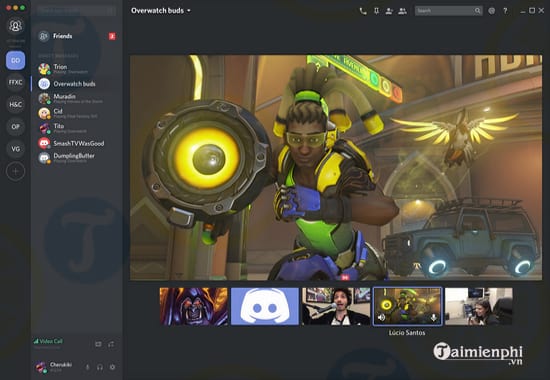Viewport: 550px width, 380px height.
Task: Select the hooded villain video thumbnail
Action: pyautogui.click(x=194, y=307)
